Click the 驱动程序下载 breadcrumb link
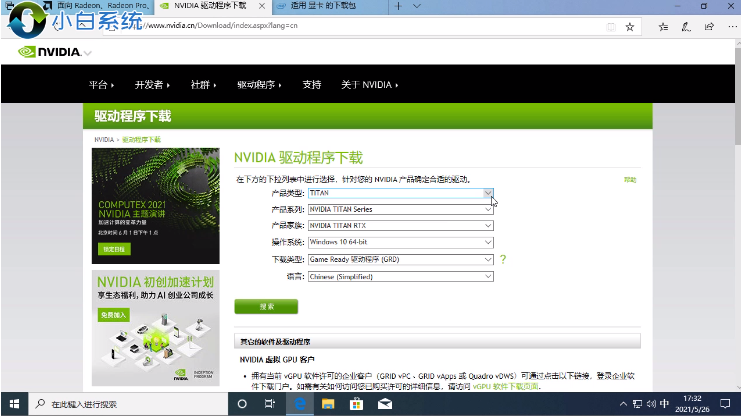 tap(141, 139)
